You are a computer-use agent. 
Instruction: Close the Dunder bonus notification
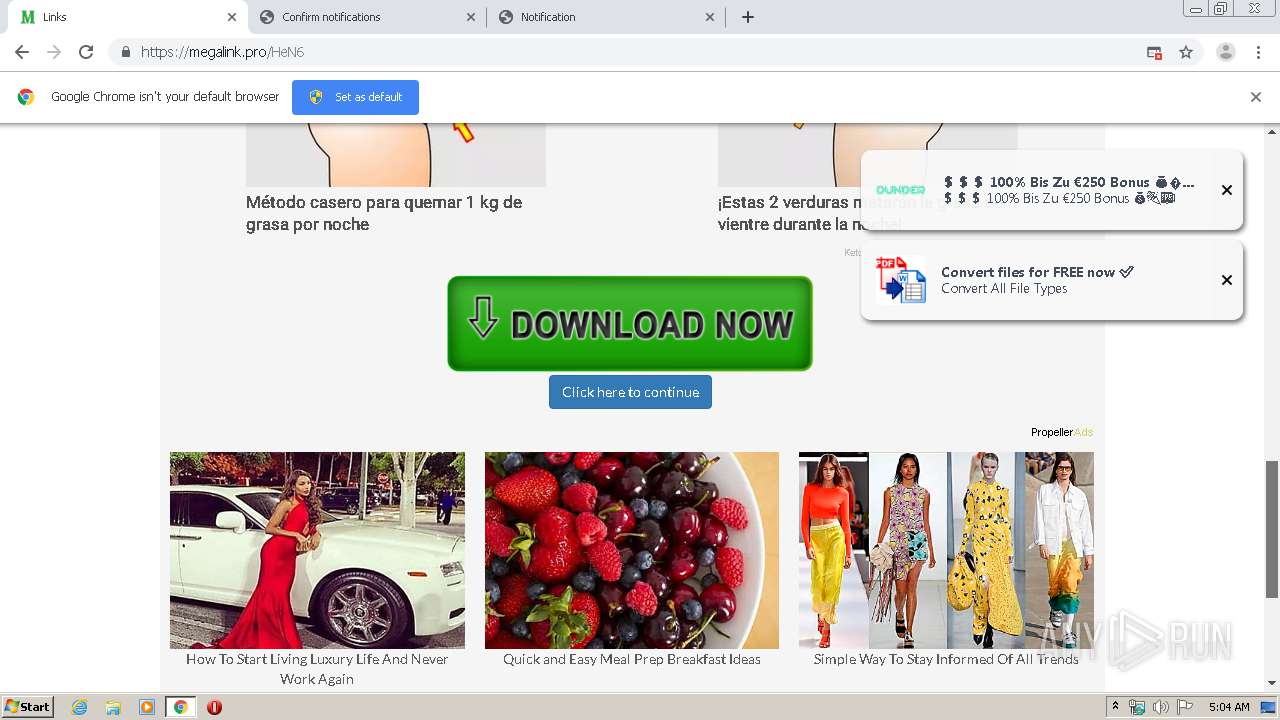(1227, 190)
